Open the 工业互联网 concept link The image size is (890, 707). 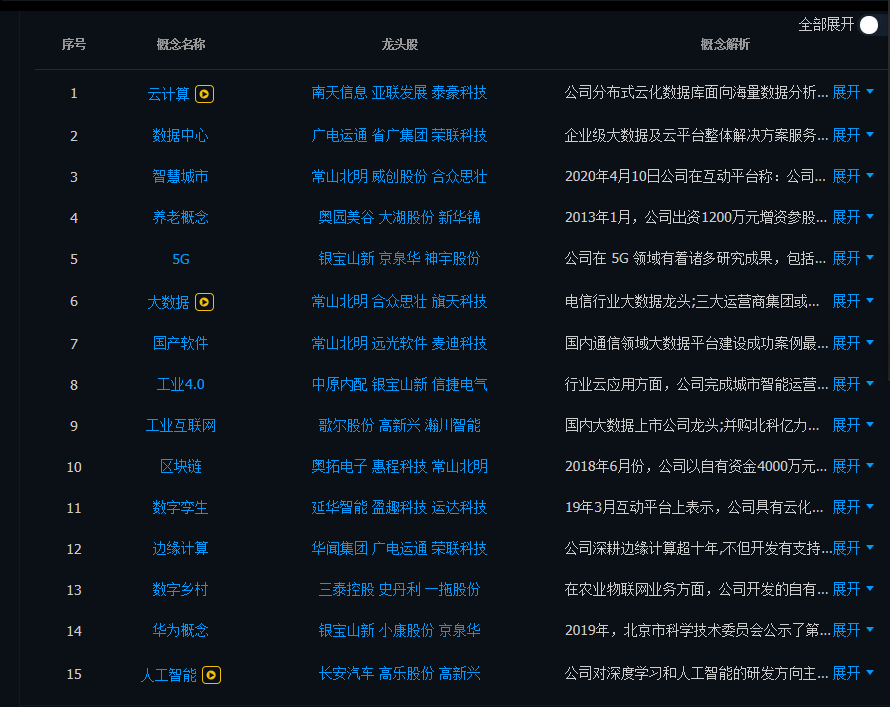(x=180, y=426)
